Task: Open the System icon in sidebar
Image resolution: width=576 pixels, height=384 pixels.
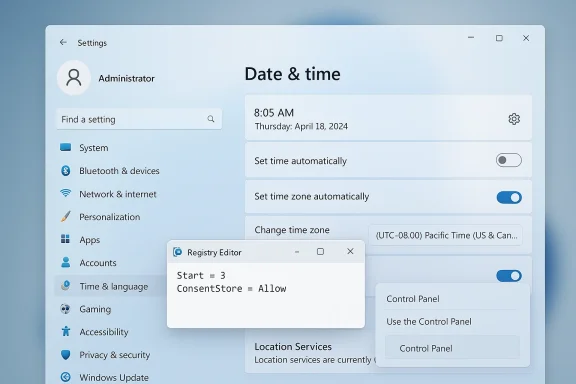Action: [65, 147]
